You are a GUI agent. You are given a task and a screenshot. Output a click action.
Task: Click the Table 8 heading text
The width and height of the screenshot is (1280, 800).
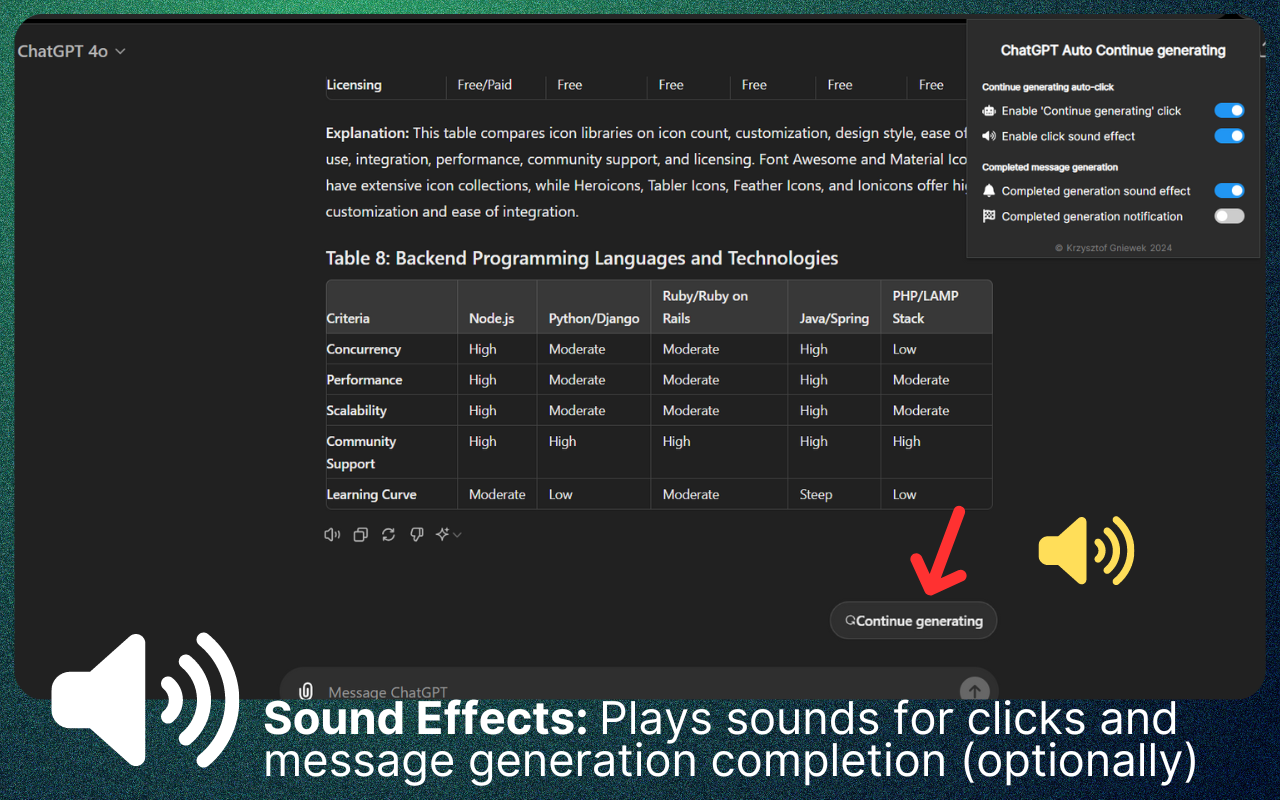pyautogui.click(x=582, y=258)
